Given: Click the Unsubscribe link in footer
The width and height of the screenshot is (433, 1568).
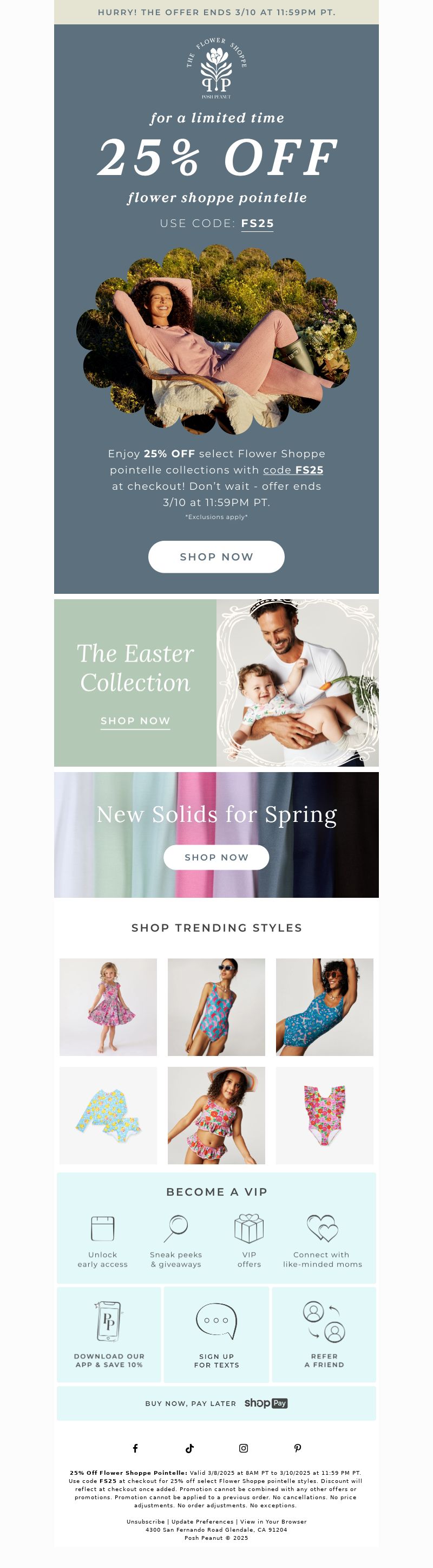Looking at the screenshot, I should (x=146, y=1521).
